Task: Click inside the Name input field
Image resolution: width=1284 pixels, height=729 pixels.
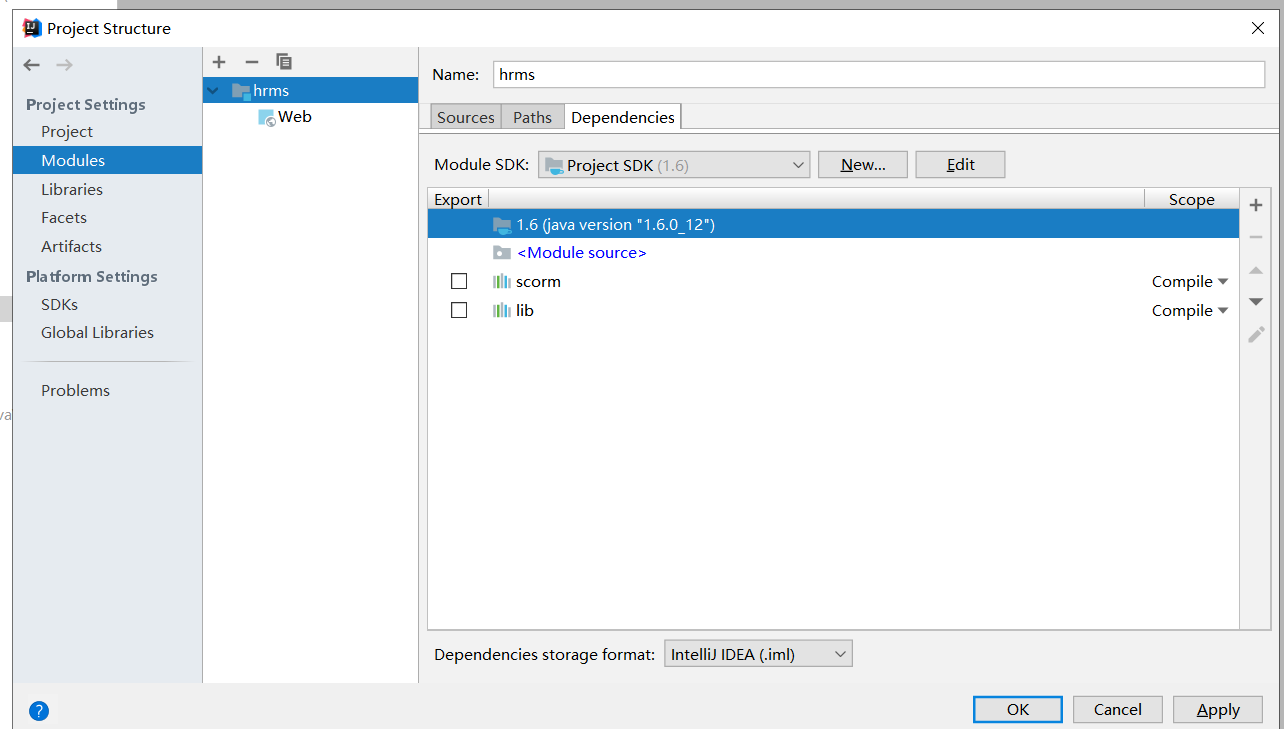Action: 700,74
